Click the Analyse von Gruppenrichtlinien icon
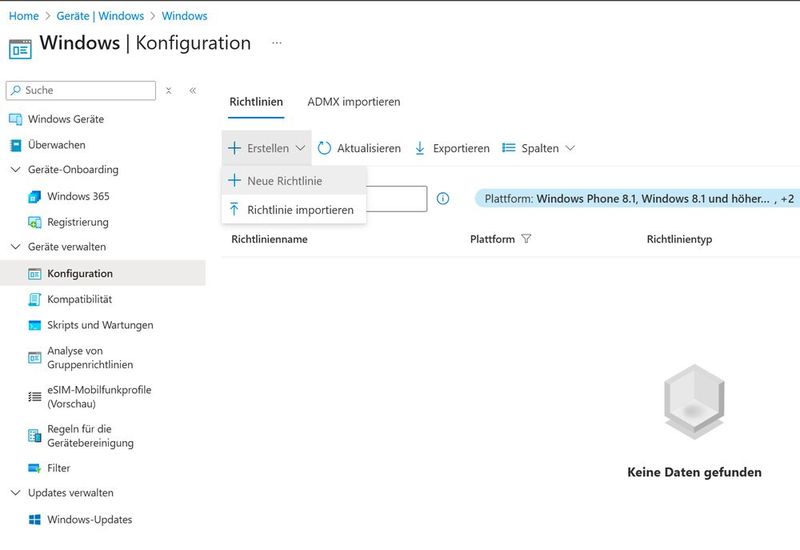Image resolution: width=800 pixels, height=550 pixels. [x=34, y=358]
